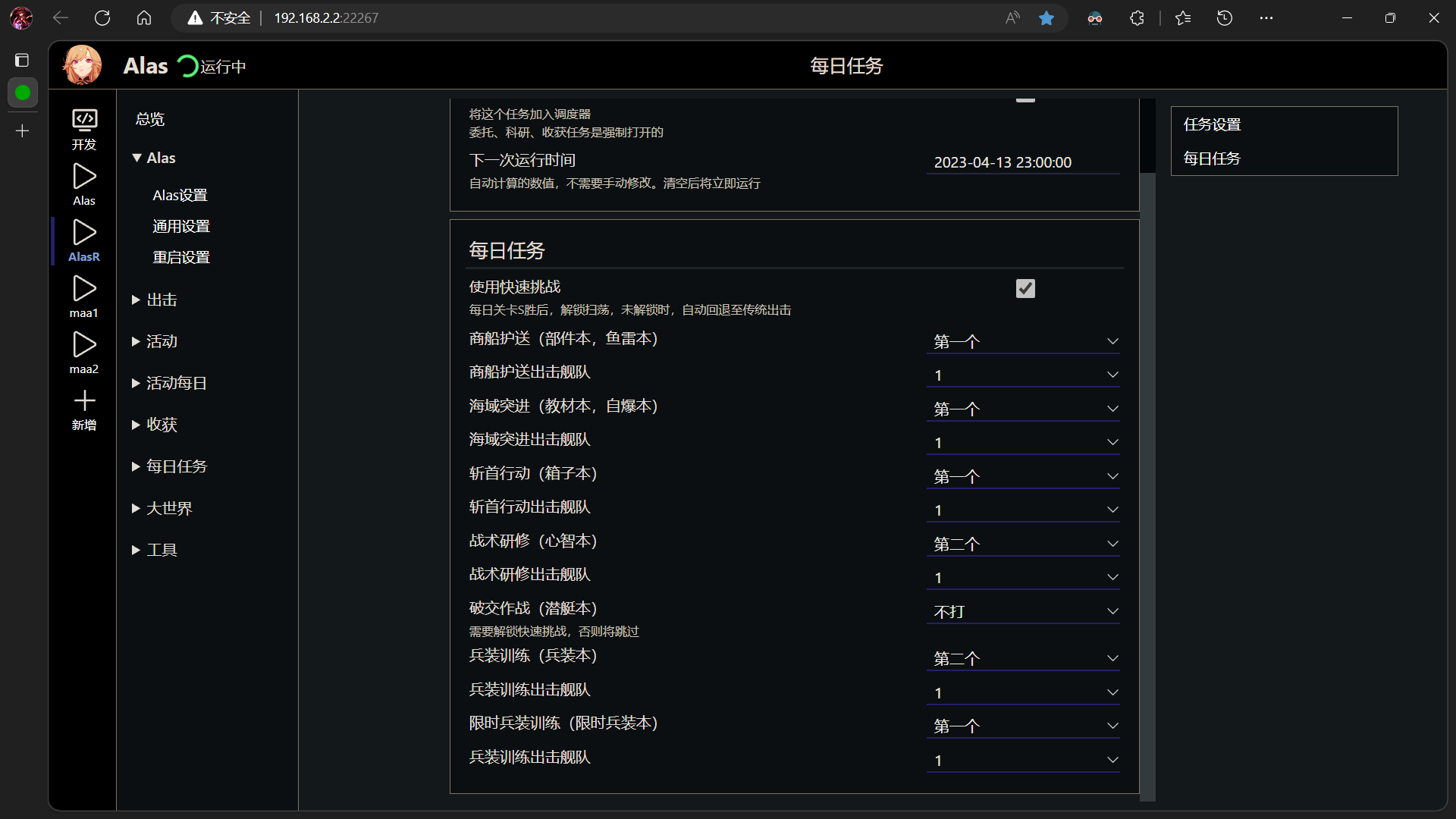Click the favorites star in the address bar
Screen dimensions: 1456x819
coord(1047,17)
